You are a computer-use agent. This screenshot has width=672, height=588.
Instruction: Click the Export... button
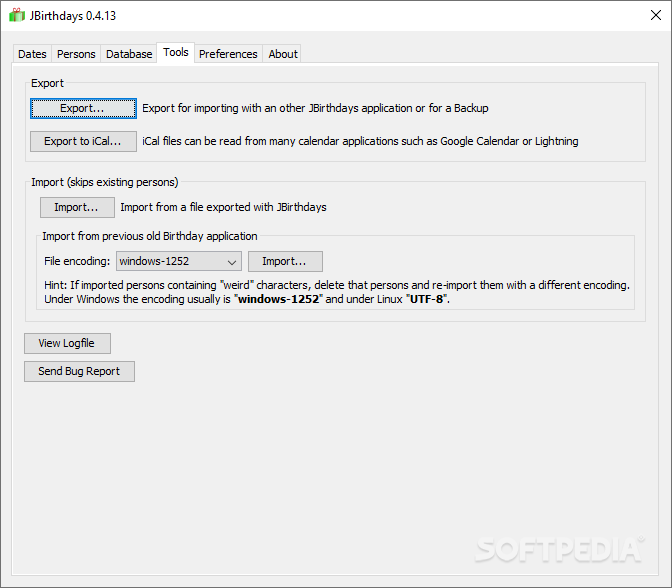tap(84, 108)
